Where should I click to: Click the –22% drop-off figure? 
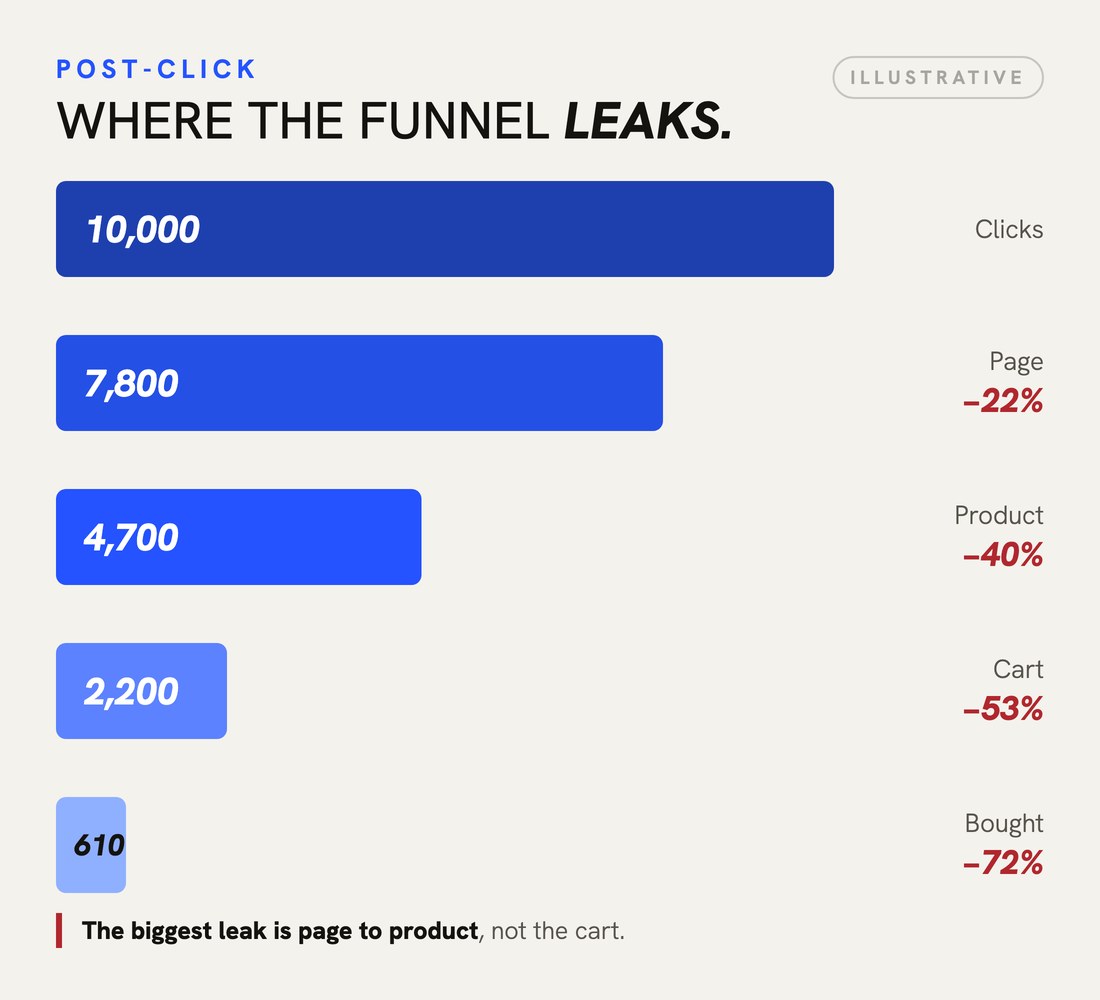[x=1003, y=401]
